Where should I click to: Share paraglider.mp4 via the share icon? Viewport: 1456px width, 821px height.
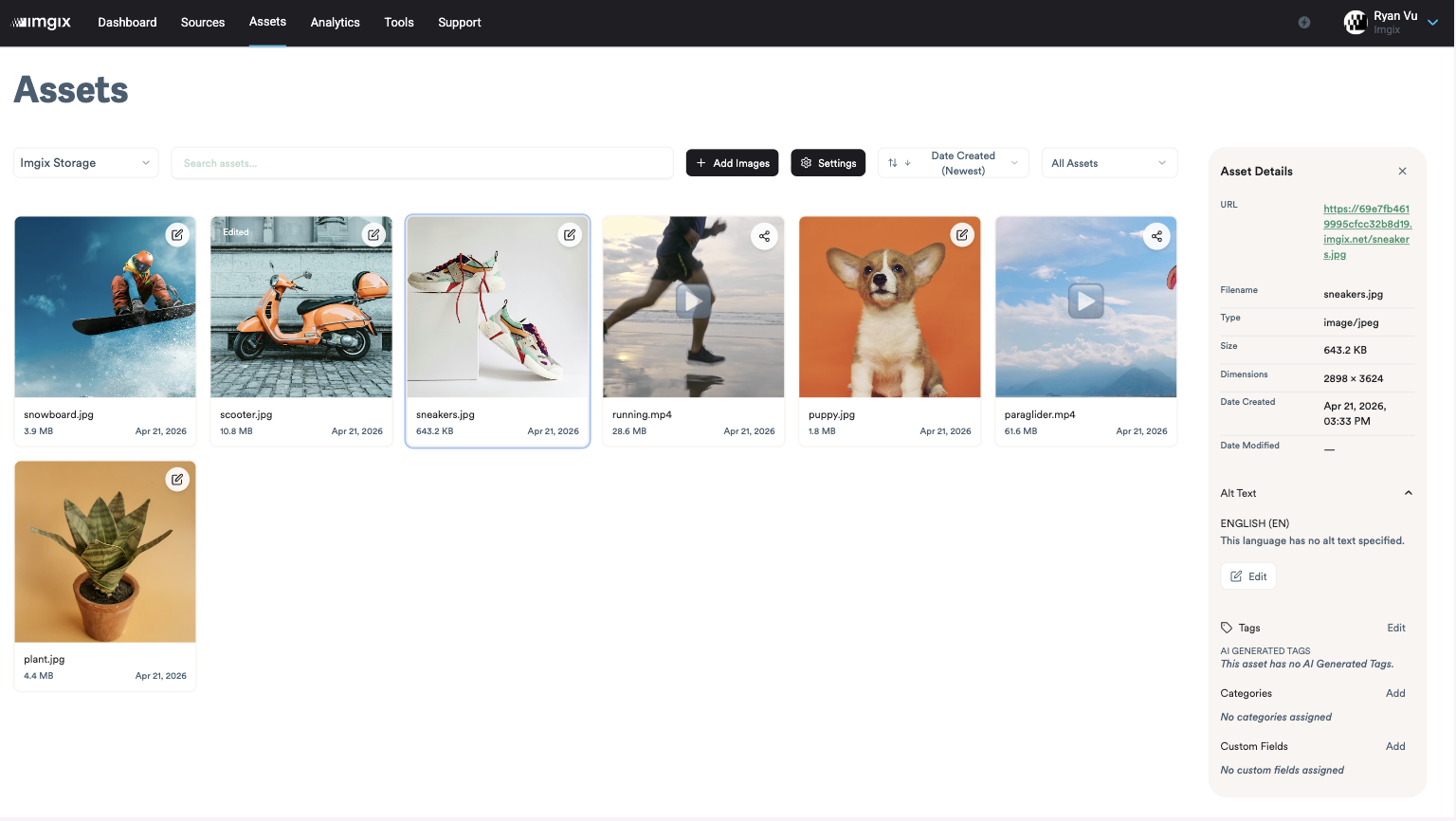click(x=1156, y=236)
